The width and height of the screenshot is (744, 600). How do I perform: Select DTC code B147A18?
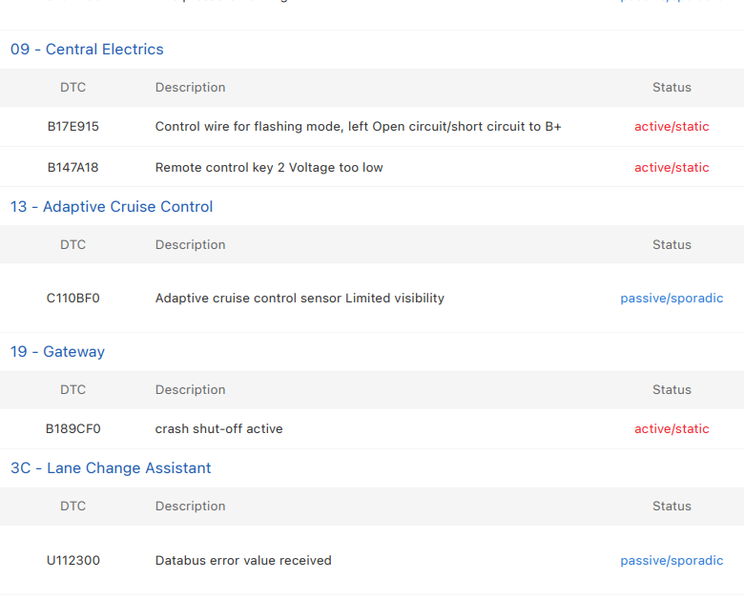click(73, 168)
